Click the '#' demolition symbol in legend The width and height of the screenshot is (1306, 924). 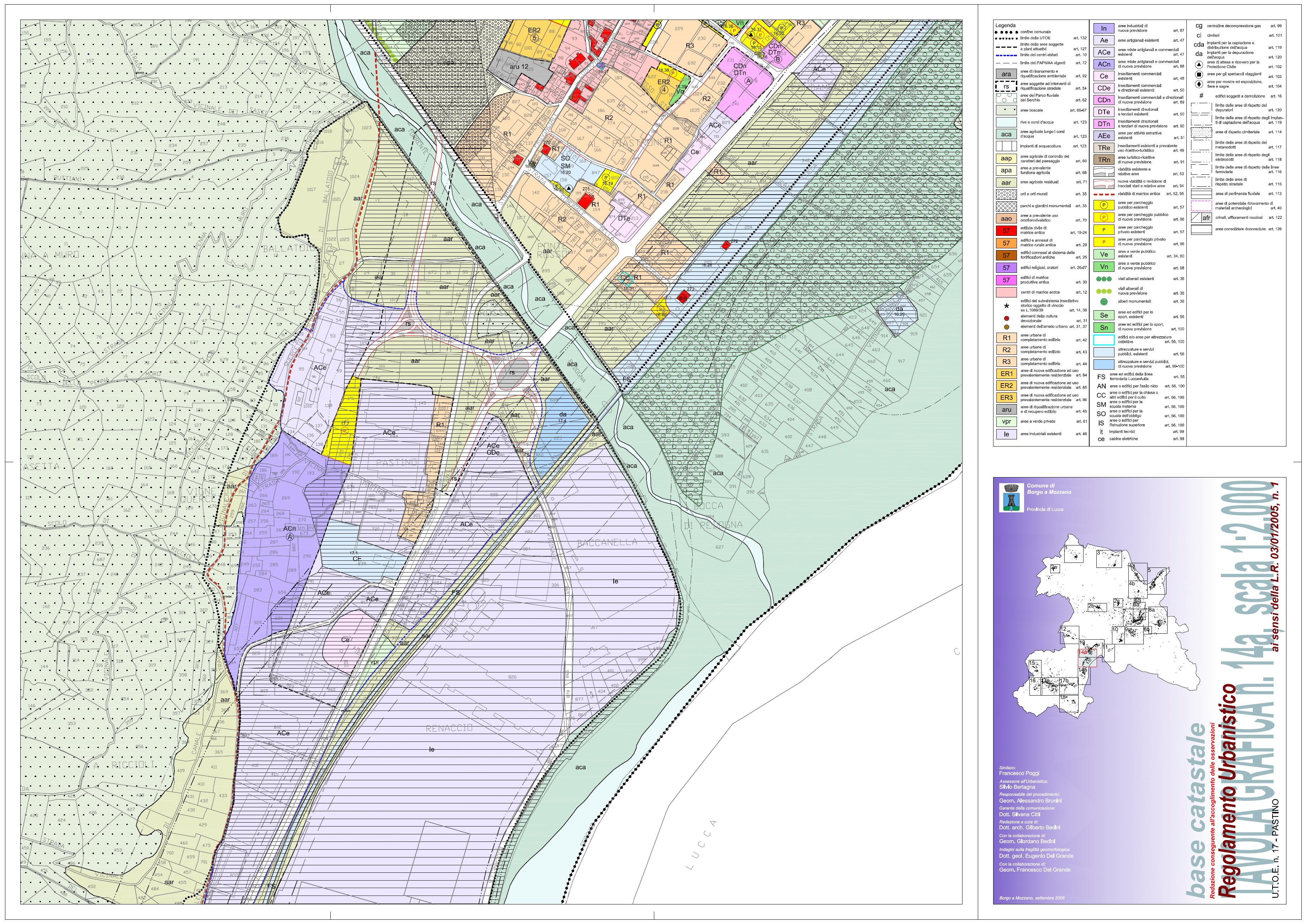(x=1201, y=96)
